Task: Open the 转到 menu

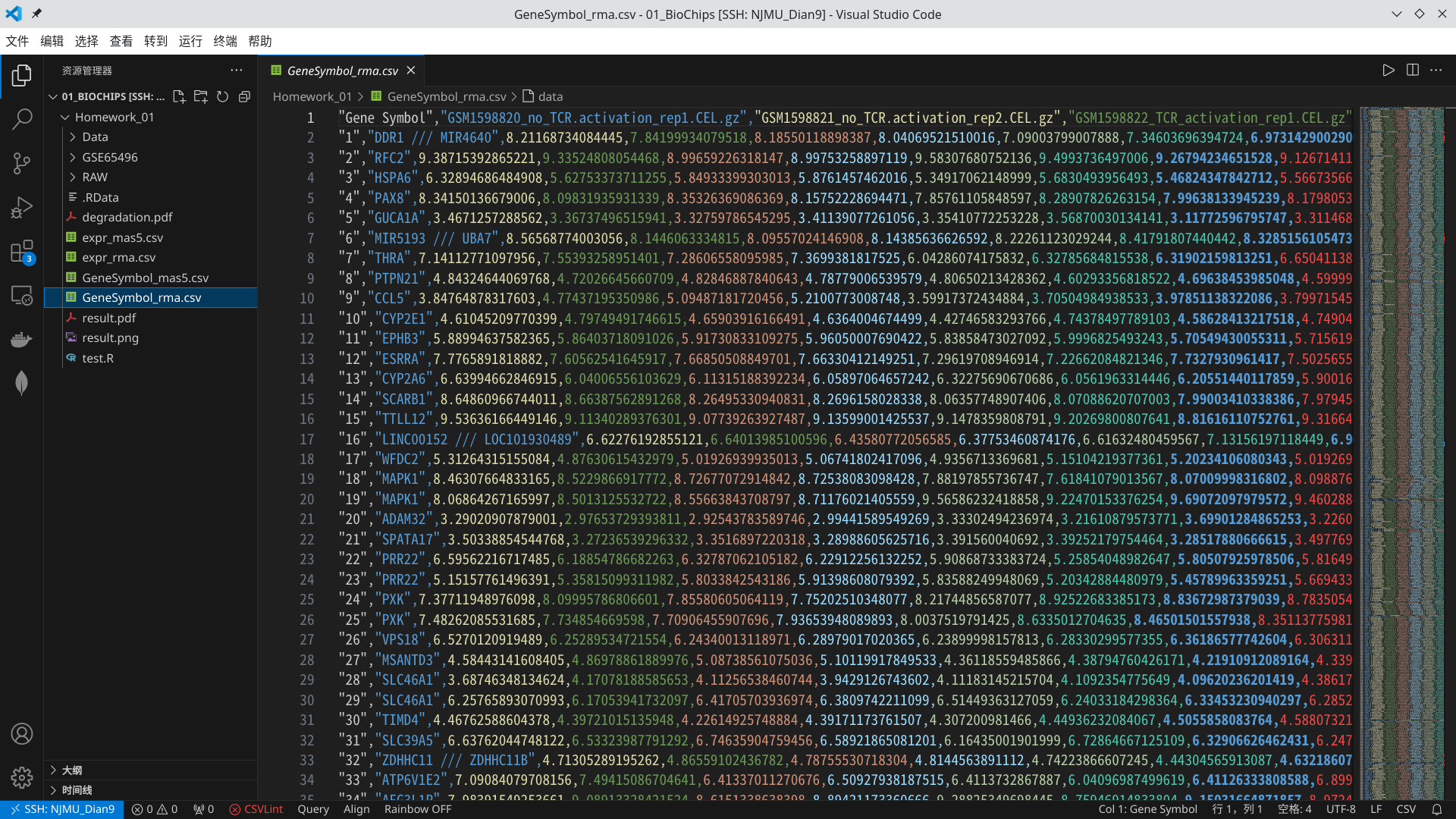Action: pyautogui.click(x=155, y=41)
